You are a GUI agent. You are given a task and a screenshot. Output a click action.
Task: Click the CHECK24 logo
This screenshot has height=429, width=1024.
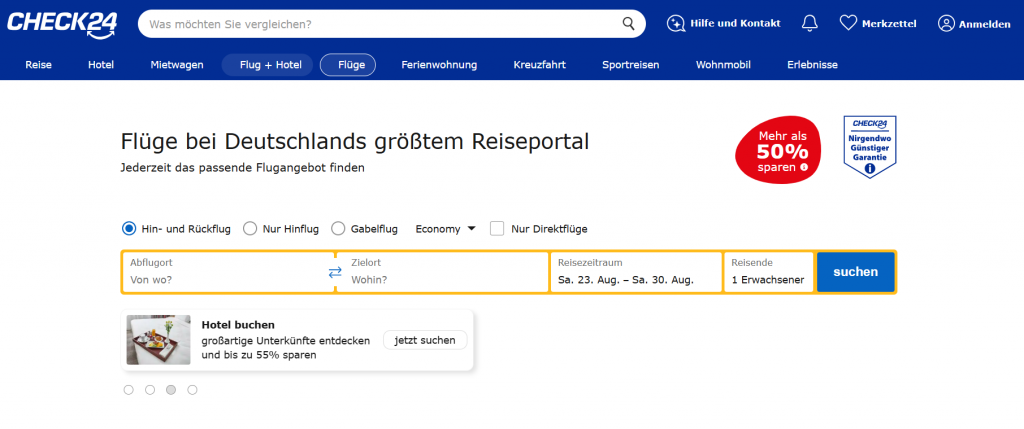coord(62,23)
